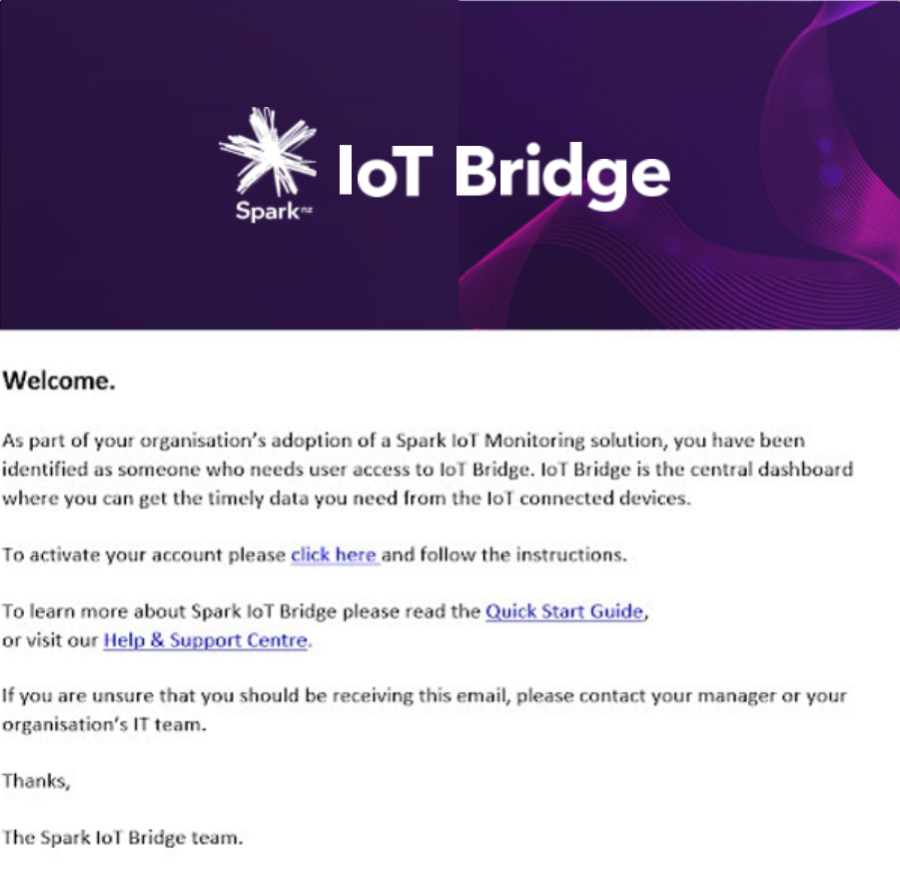Click the 'or visit our' text
The height and width of the screenshot is (894, 900).
(x=50, y=640)
